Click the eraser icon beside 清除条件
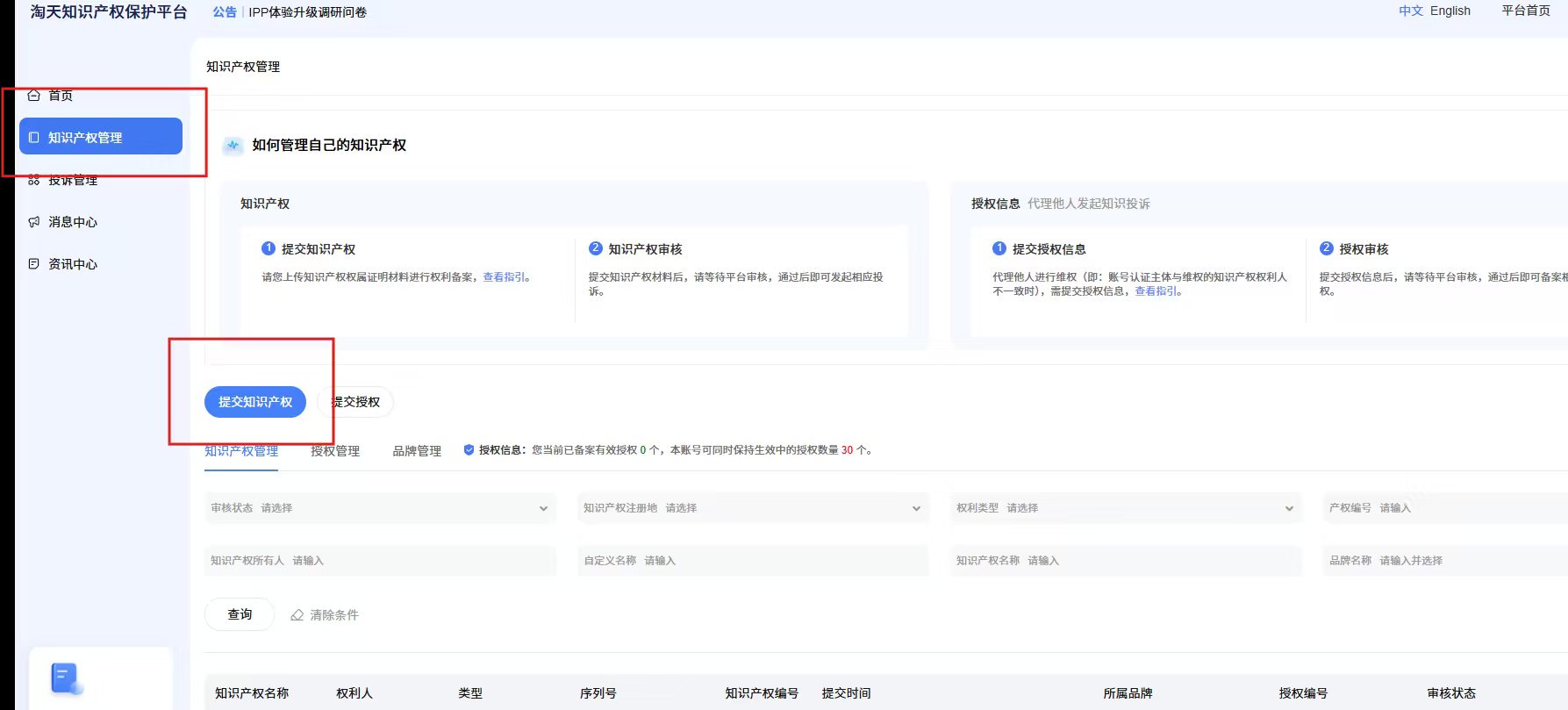 [297, 615]
